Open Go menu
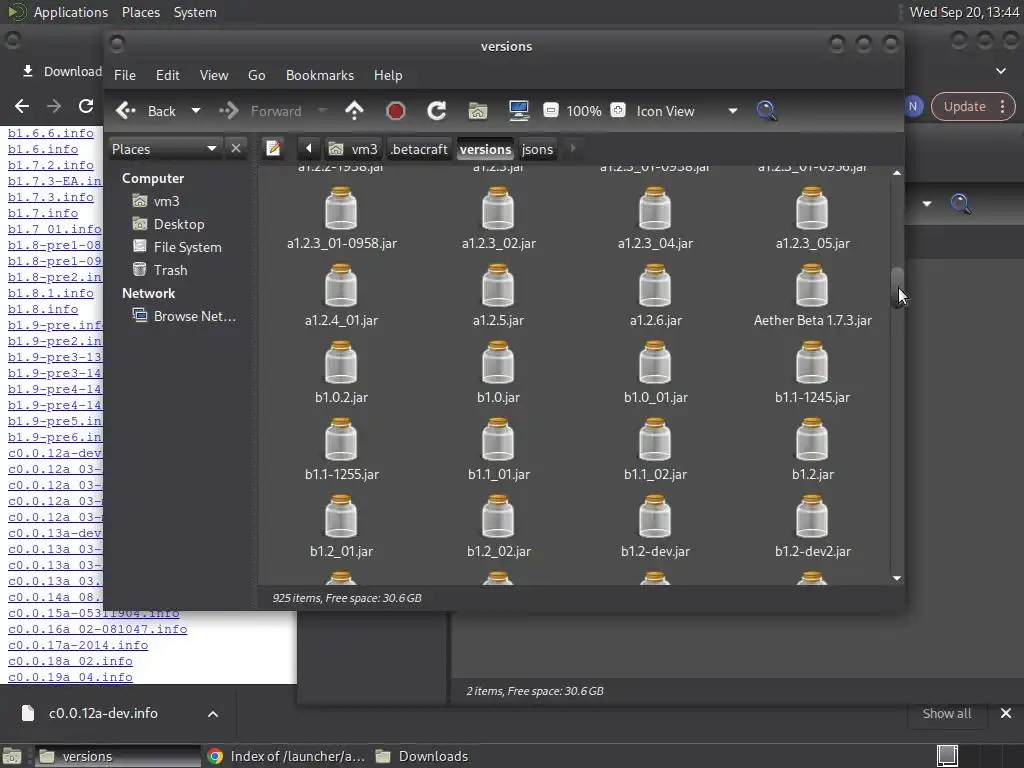1024x768 pixels. (257, 75)
